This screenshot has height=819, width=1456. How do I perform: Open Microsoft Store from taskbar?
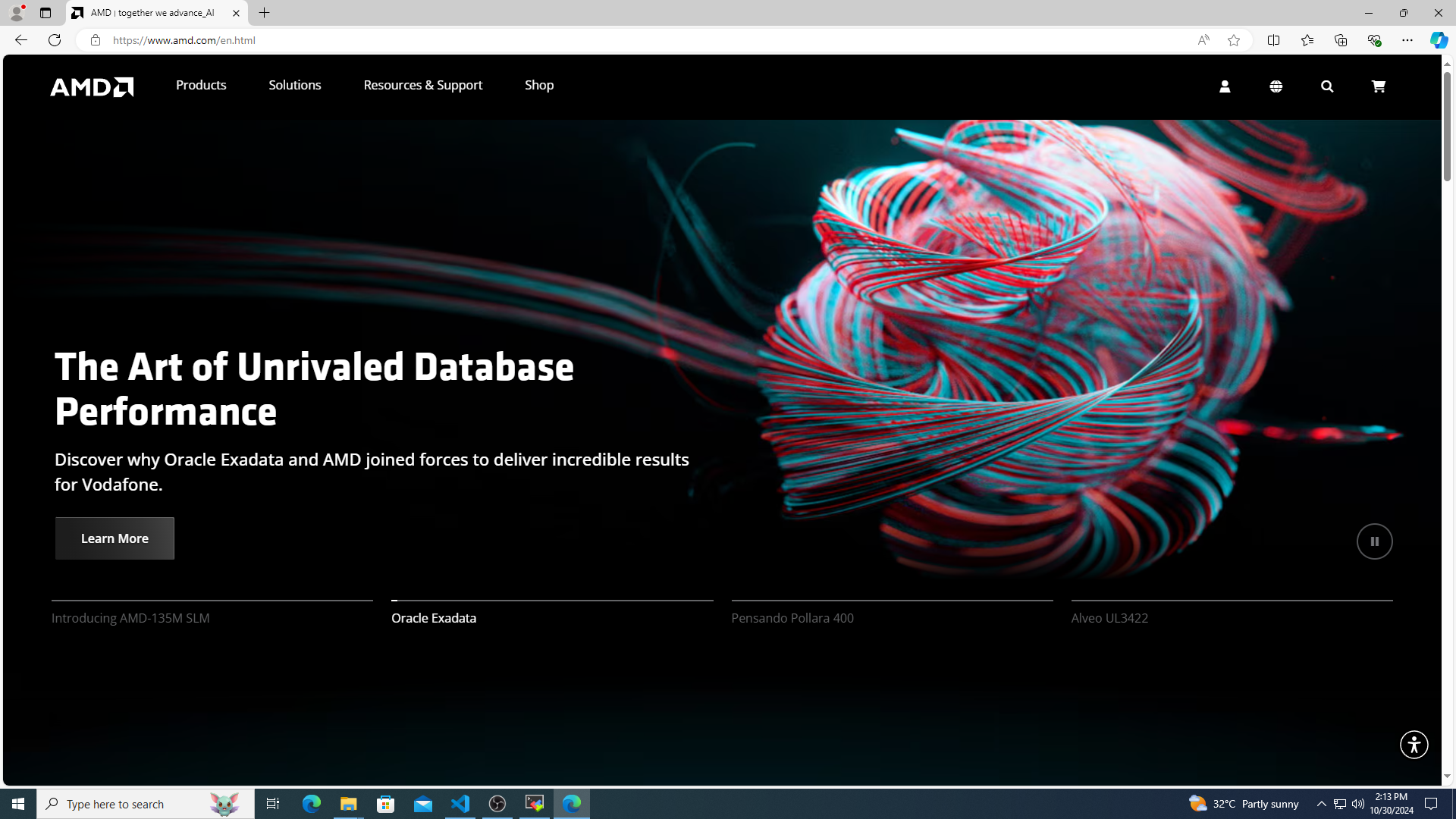click(386, 804)
